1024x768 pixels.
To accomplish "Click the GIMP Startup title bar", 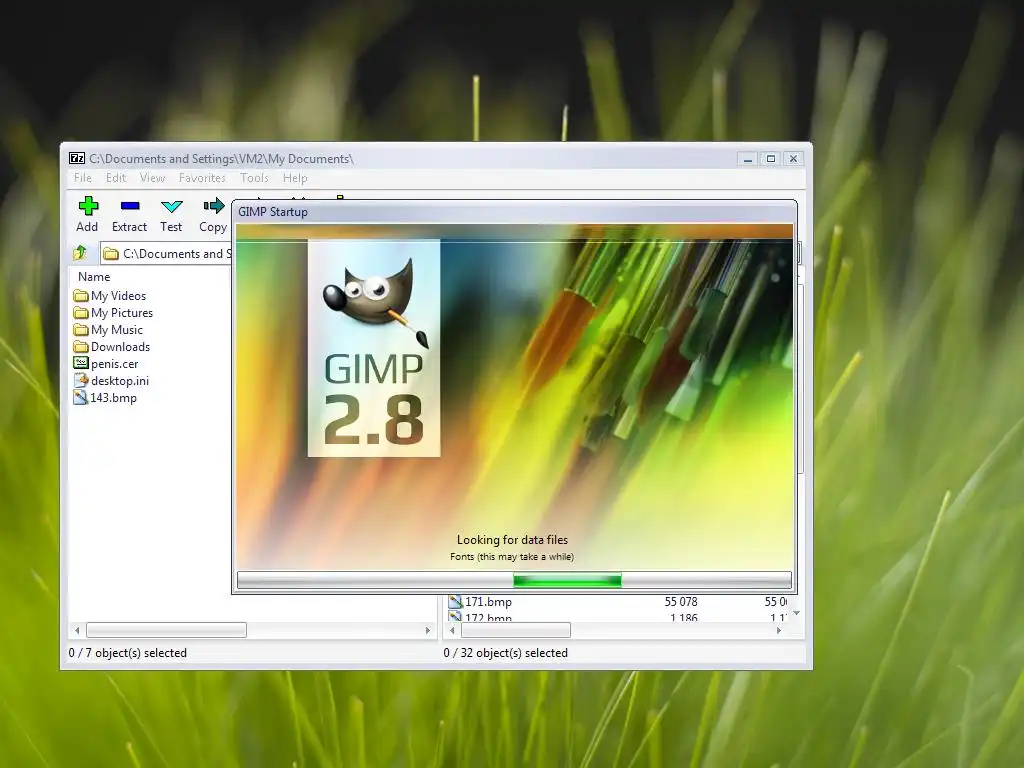I will pos(515,212).
